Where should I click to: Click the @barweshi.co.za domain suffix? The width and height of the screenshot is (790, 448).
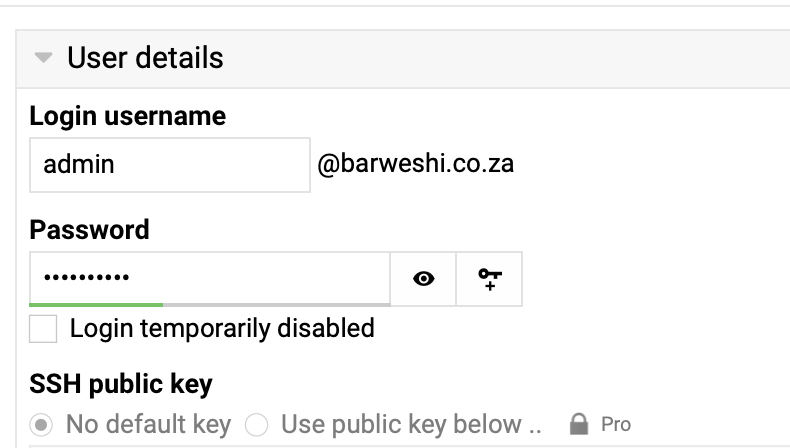[415, 163]
